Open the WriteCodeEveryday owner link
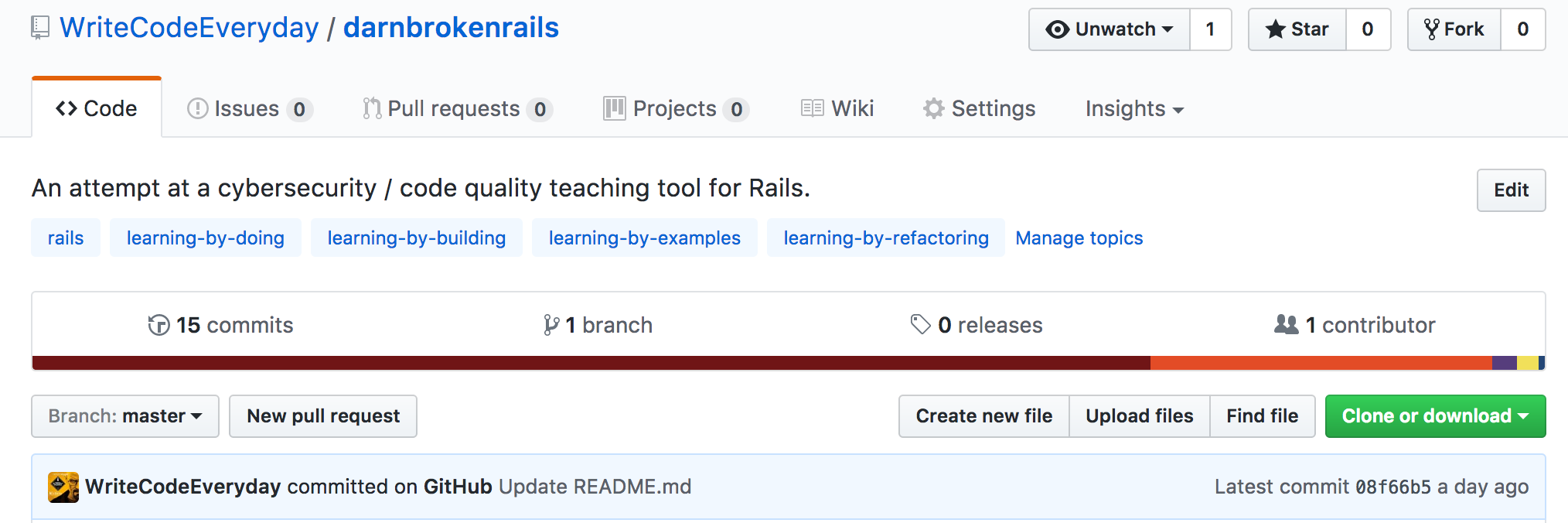The height and width of the screenshot is (523, 1568). (189, 28)
